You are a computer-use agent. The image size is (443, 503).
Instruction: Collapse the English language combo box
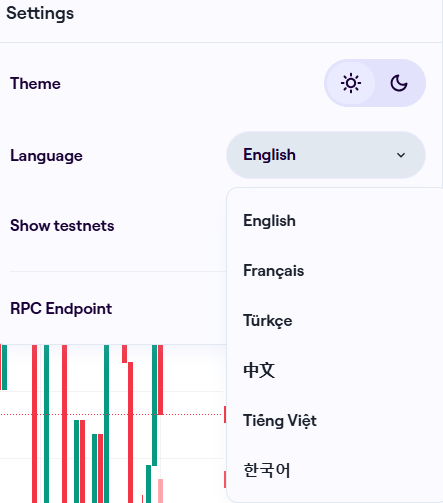coord(326,155)
